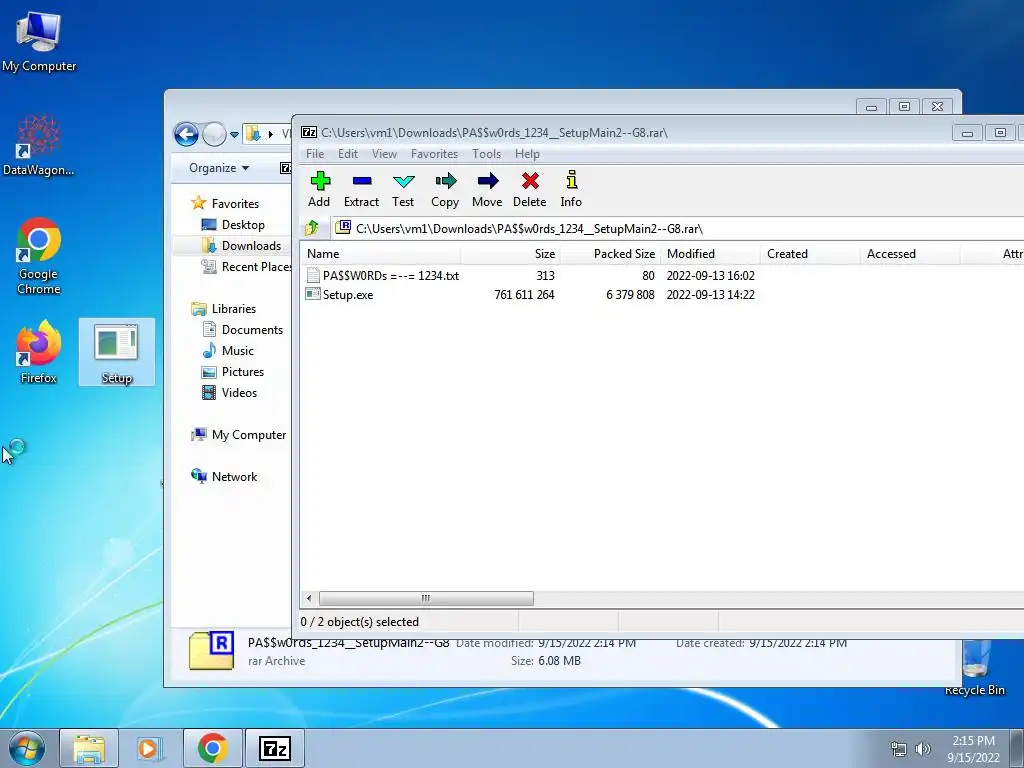
Task: Sort by Size column header
Action: click(x=511, y=253)
